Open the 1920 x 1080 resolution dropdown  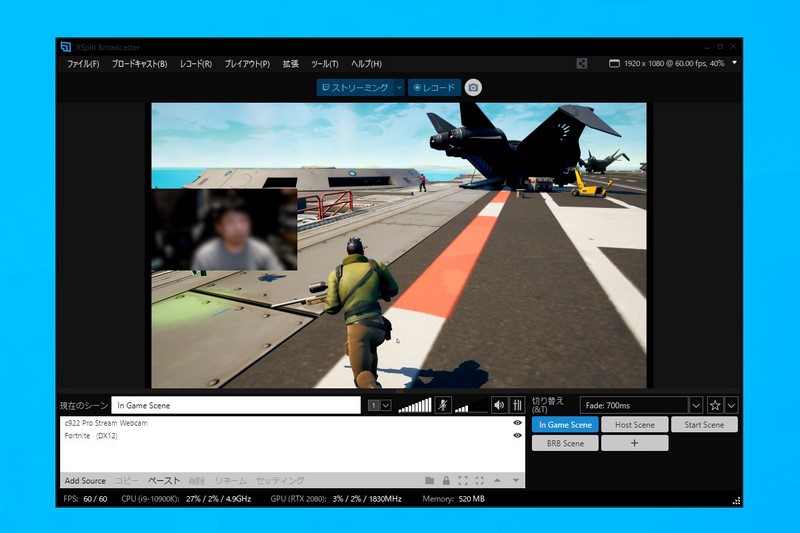[x=672, y=63]
